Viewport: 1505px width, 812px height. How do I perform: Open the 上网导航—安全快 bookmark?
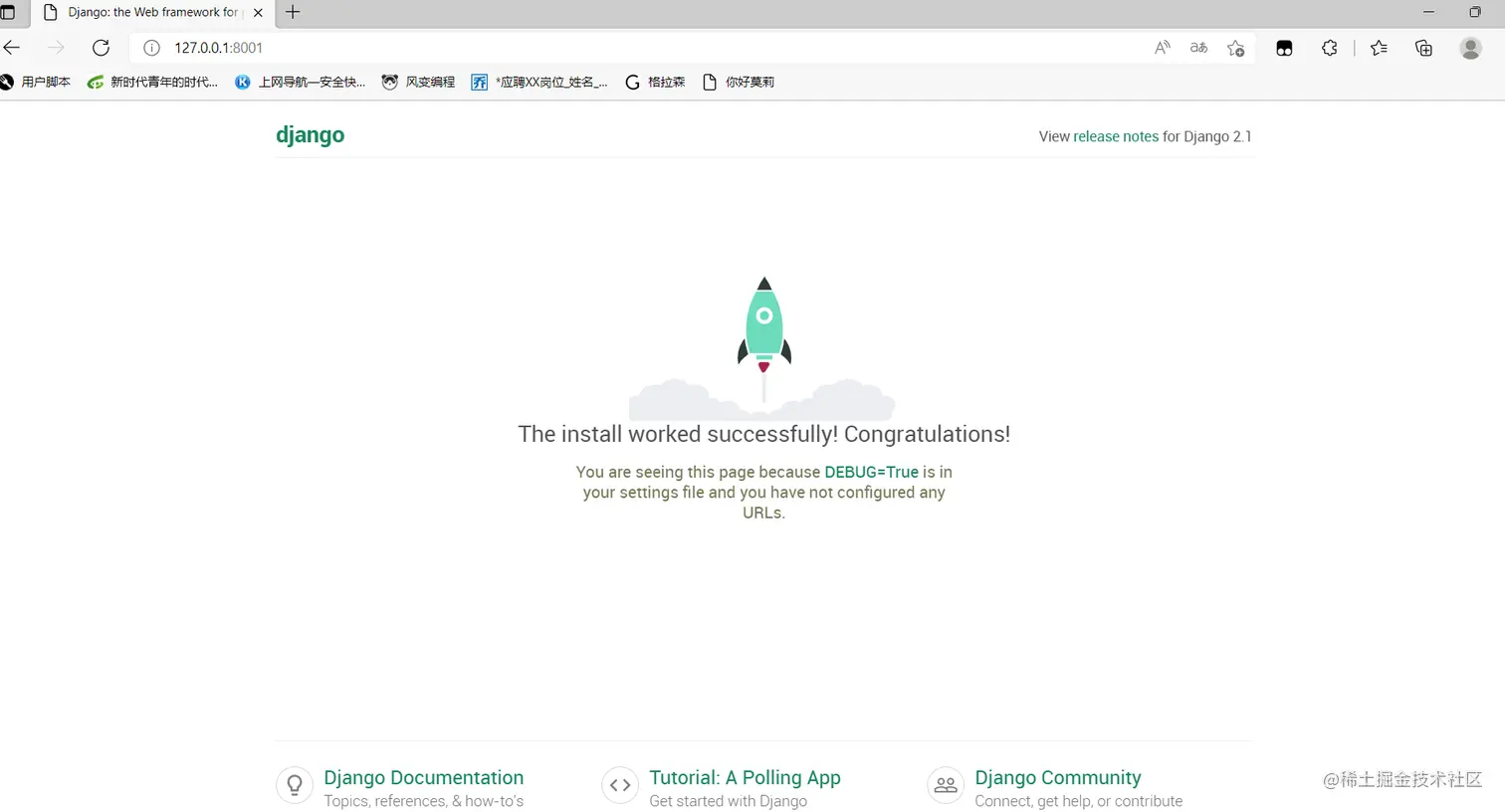pos(301,82)
